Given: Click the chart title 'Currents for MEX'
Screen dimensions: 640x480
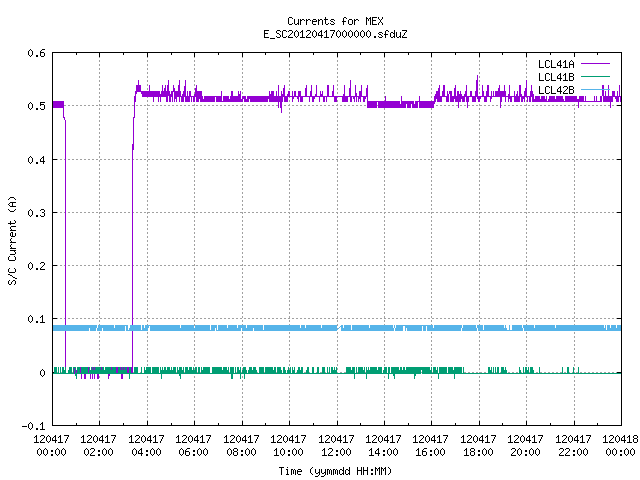Looking at the screenshot, I should 335,21.
